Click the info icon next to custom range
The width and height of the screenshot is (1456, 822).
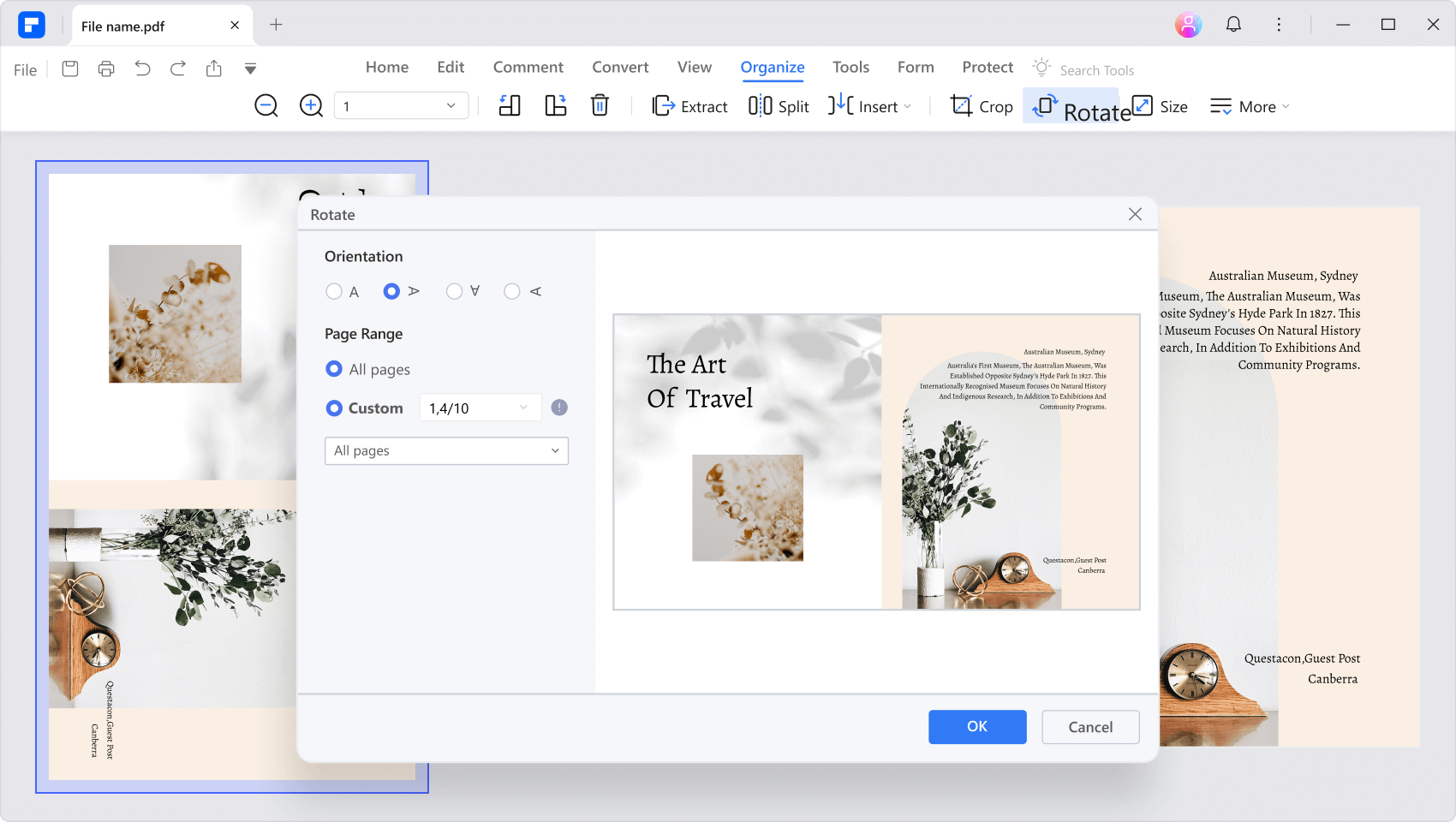pos(559,408)
